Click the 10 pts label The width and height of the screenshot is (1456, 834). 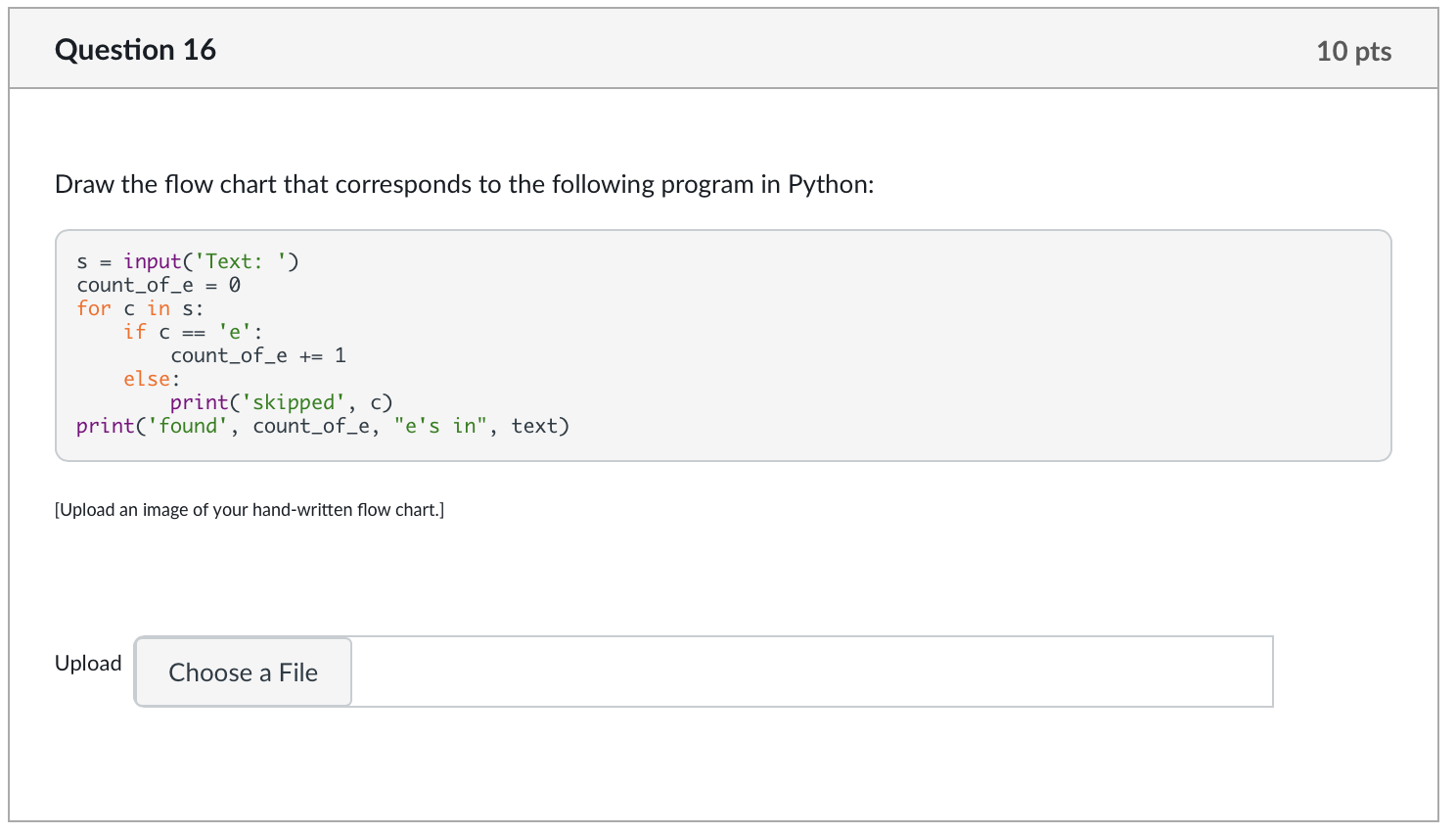[1355, 52]
